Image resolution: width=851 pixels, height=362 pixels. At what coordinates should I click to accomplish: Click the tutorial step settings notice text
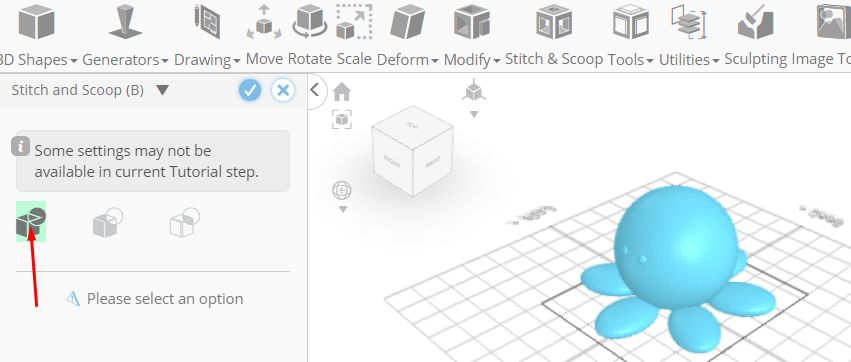[147, 161]
